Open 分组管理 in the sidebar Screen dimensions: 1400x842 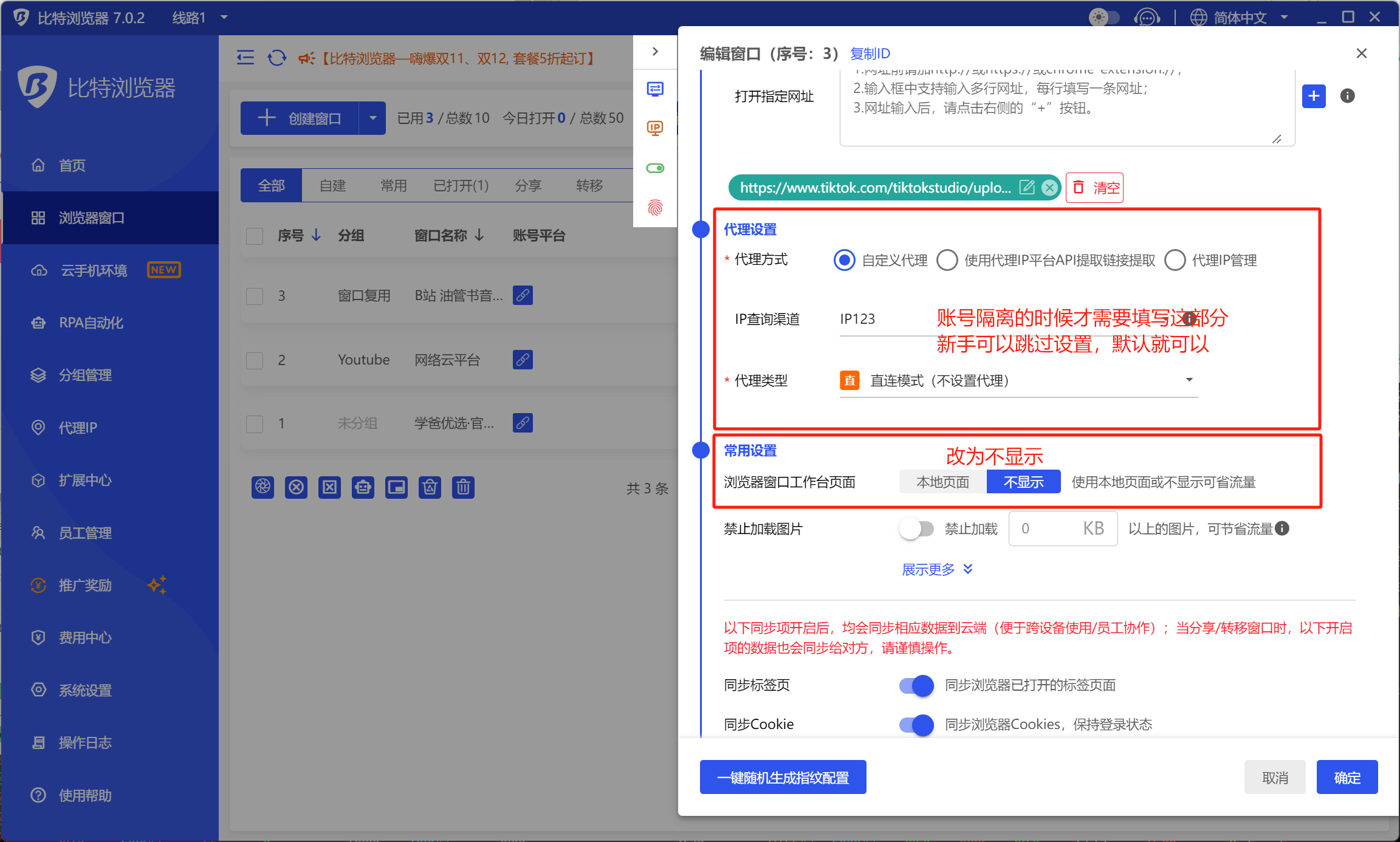pos(85,375)
